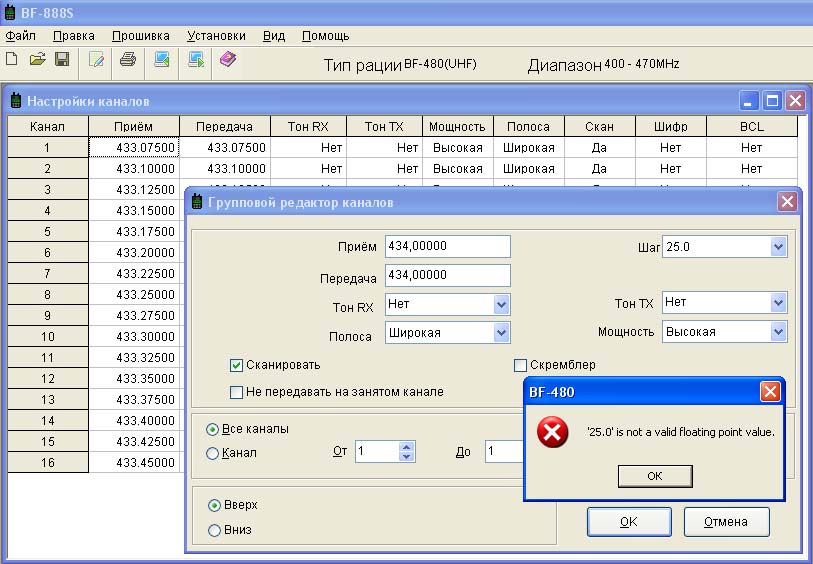This screenshot has height=564, width=813.
Task: Click the radio icon in the Групповой редактор title
Action: pos(197,202)
